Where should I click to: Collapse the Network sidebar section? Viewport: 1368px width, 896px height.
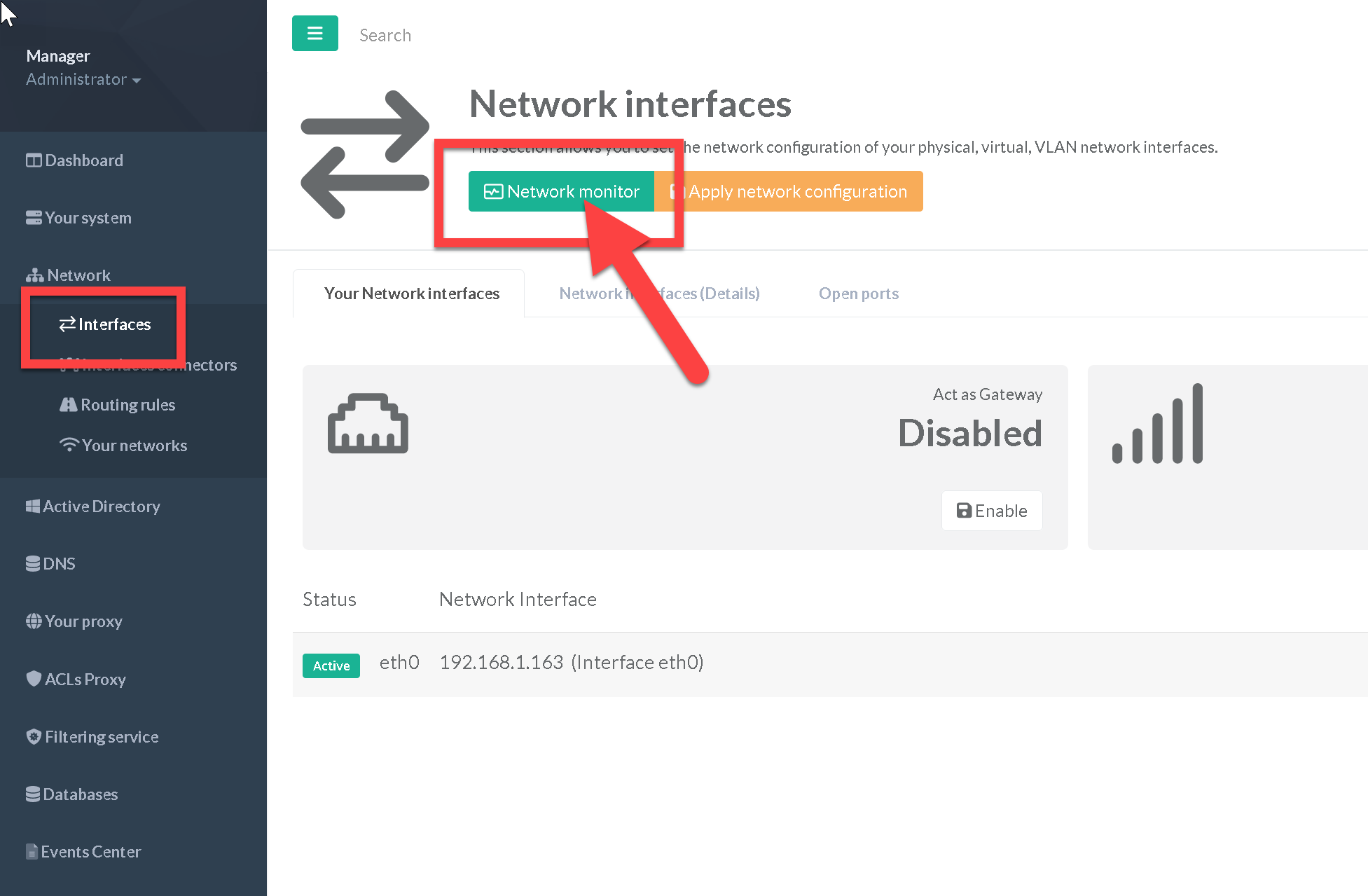click(69, 275)
